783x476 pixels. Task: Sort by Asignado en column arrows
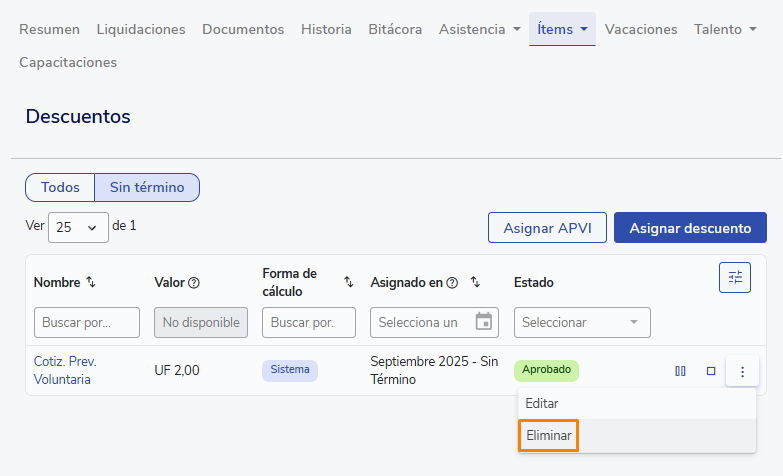(x=475, y=283)
